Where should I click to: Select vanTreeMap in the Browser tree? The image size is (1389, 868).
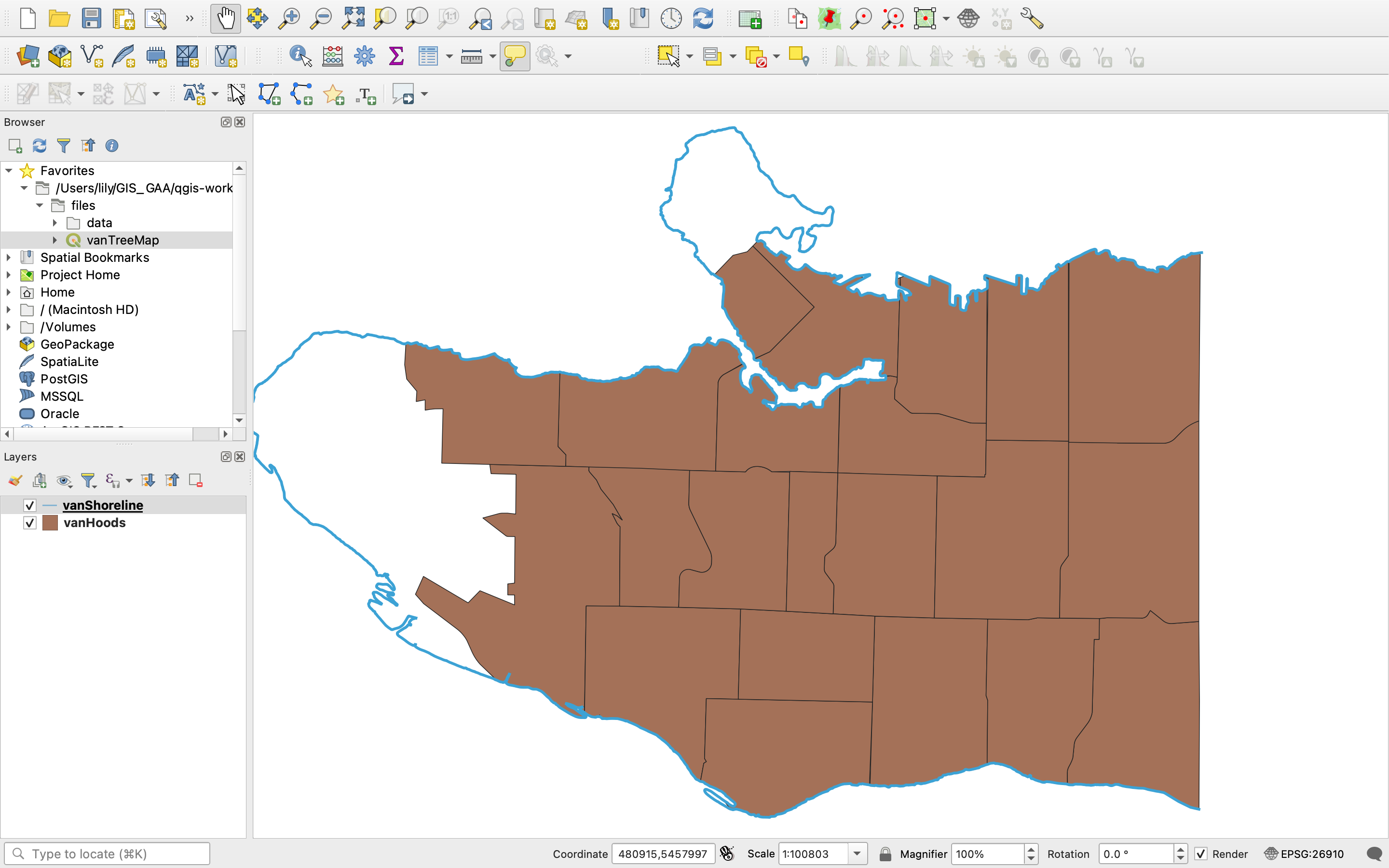click(122, 240)
